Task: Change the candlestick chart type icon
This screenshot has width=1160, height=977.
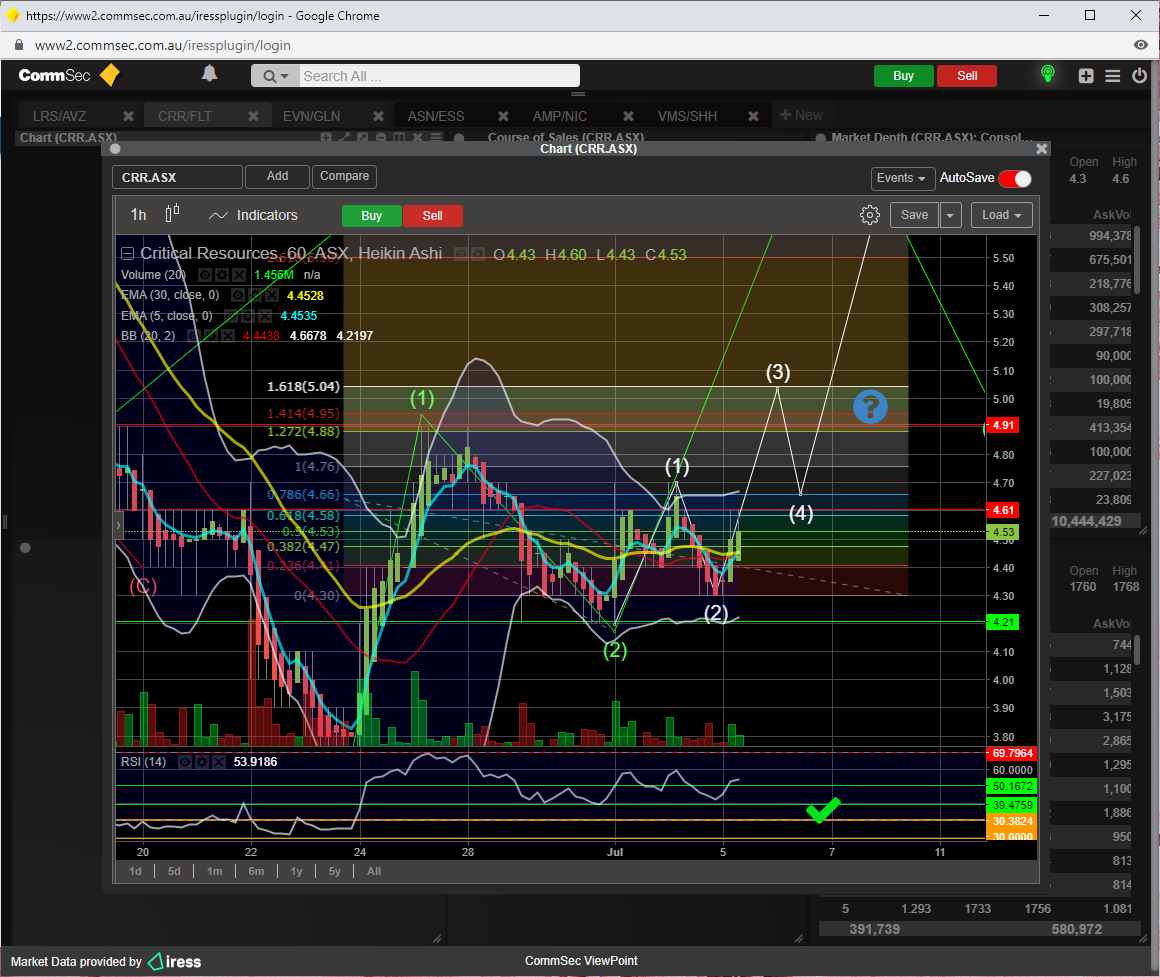Action: (173, 213)
